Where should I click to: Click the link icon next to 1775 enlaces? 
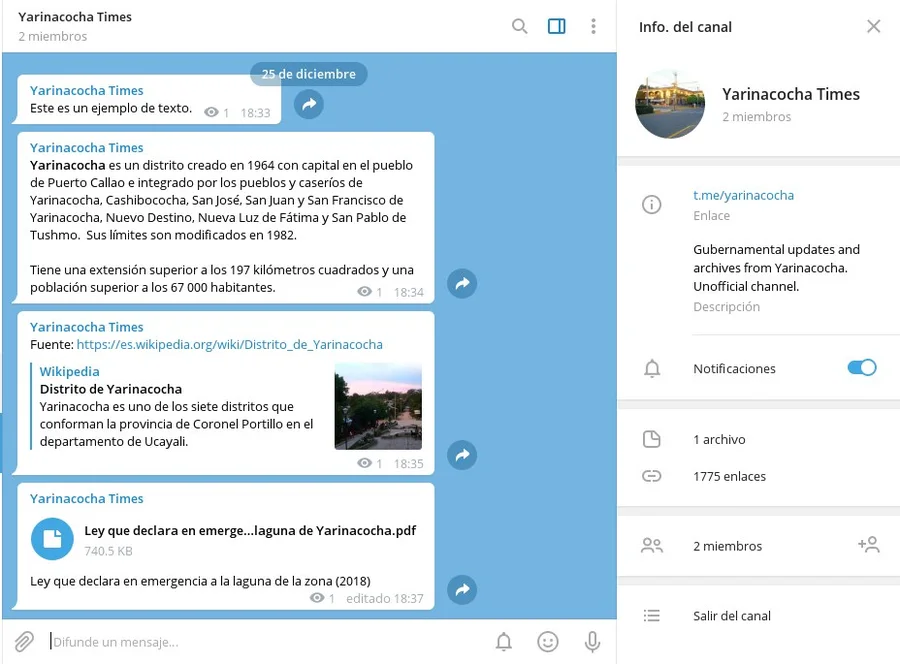[651, 476]
